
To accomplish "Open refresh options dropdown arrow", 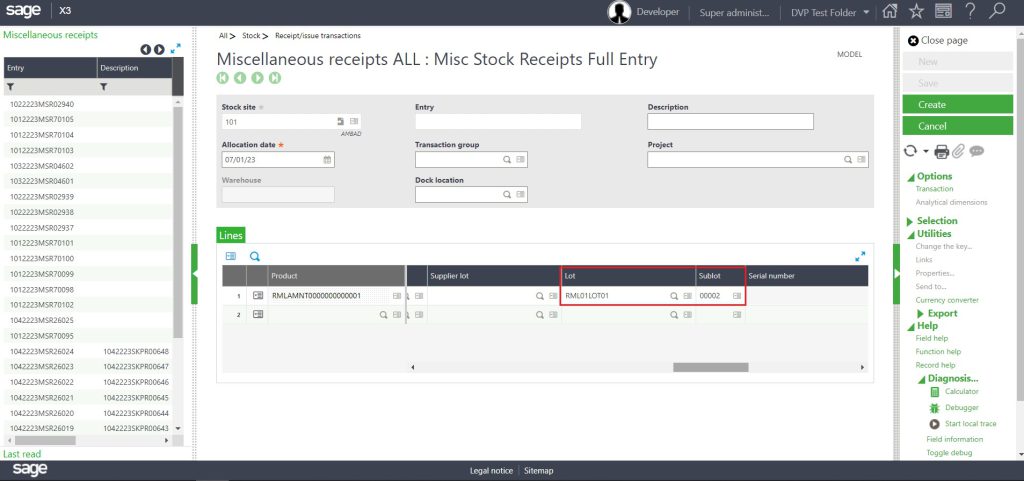I will (926, 151).
